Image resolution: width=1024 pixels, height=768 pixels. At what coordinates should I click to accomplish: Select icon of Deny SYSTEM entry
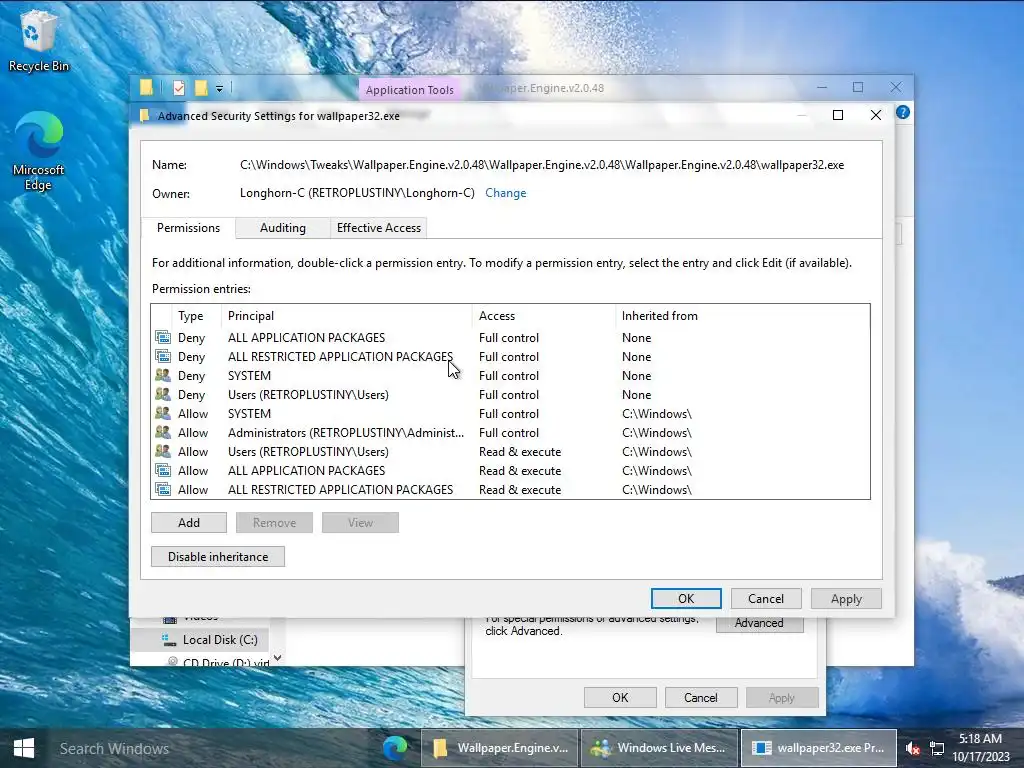tap(163, 376)
